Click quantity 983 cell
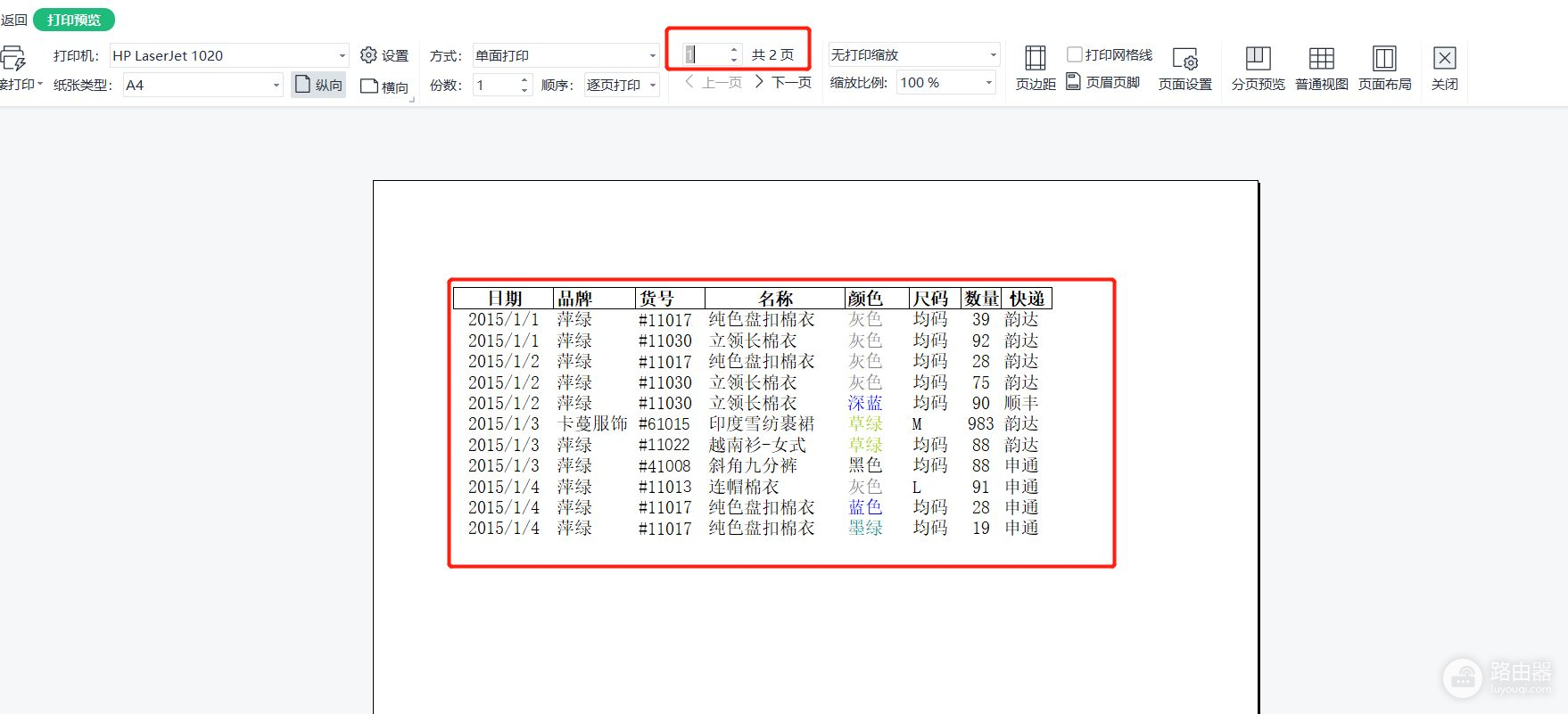 [980, 424]
